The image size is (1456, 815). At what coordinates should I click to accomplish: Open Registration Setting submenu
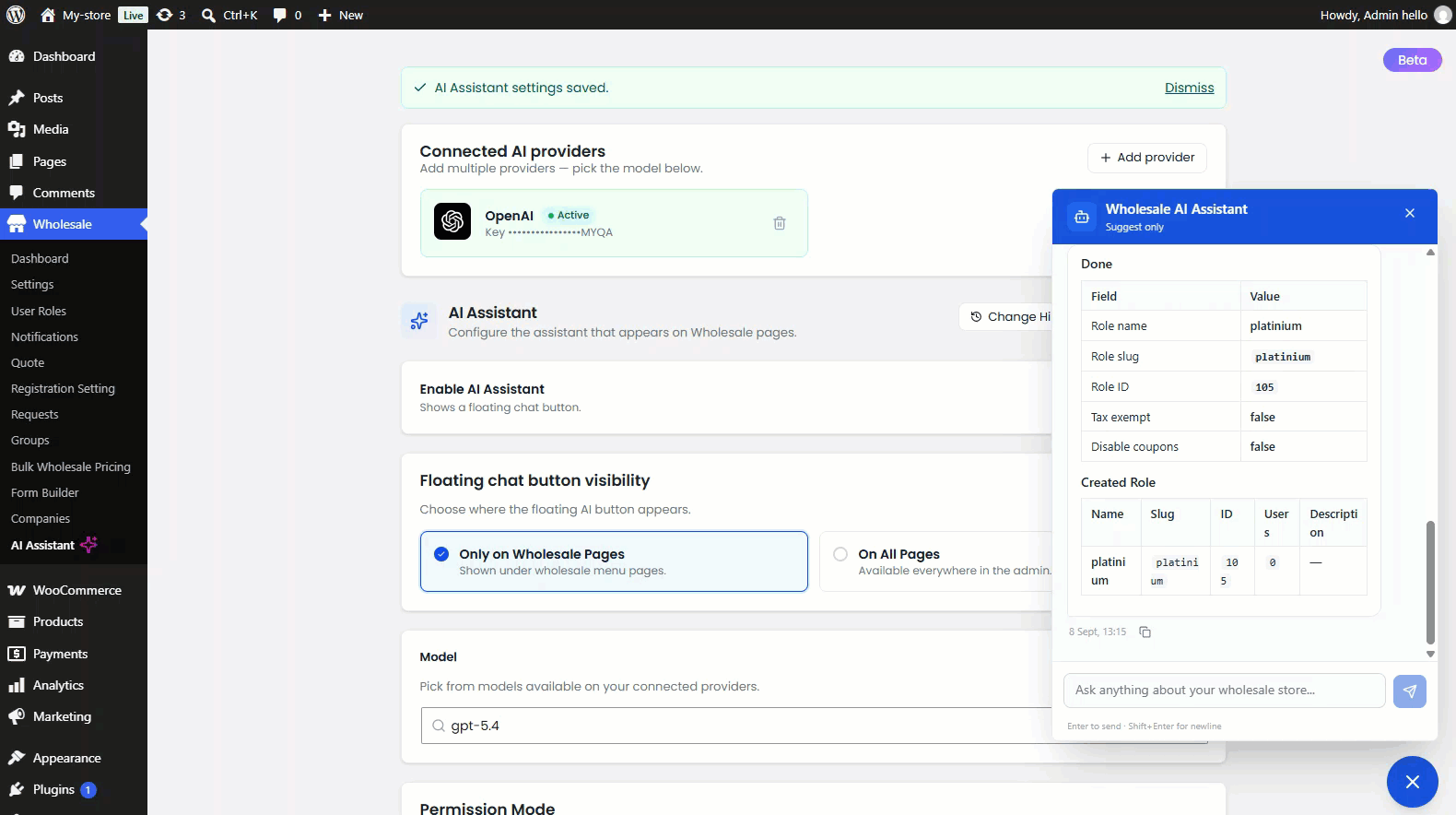[63, 388]
